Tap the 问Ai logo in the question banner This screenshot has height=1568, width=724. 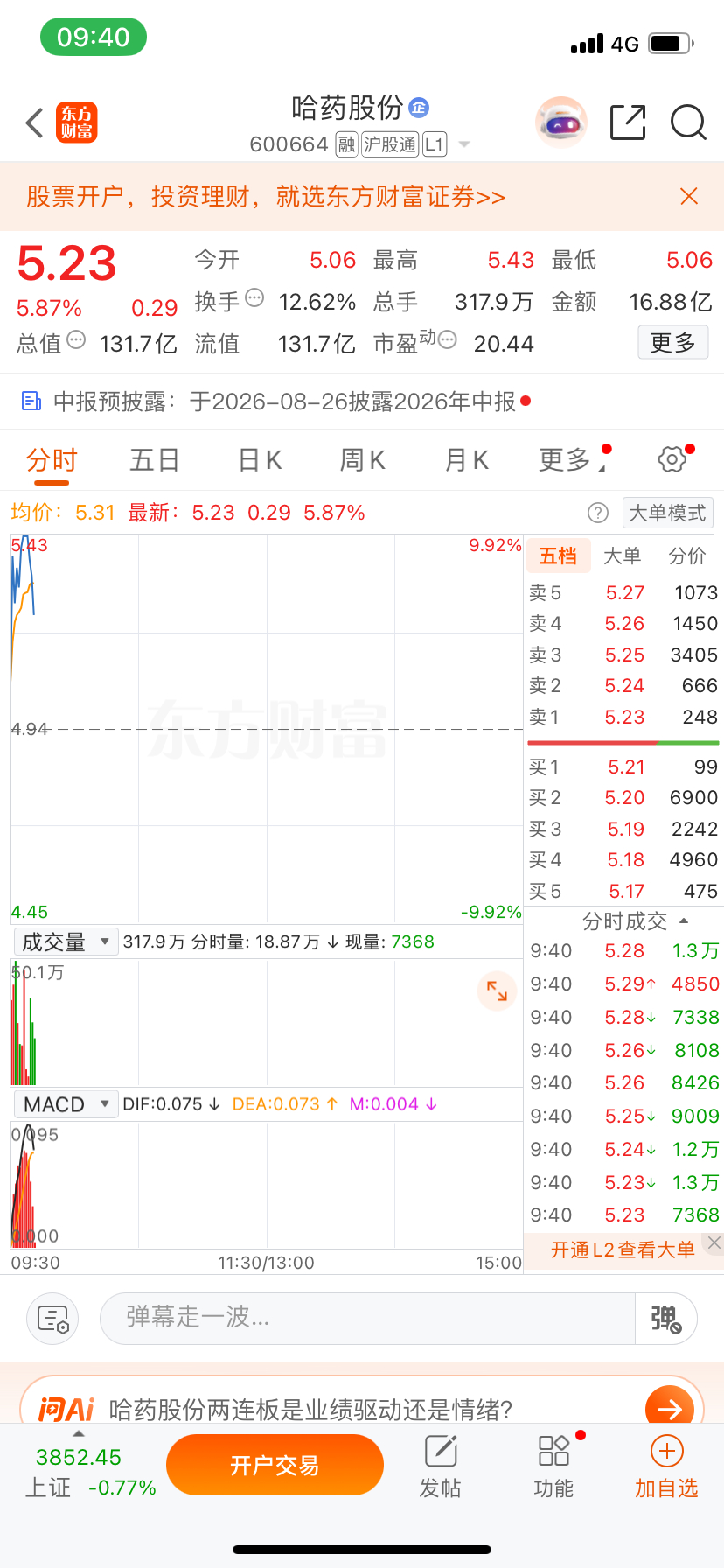pos(66,1410)
